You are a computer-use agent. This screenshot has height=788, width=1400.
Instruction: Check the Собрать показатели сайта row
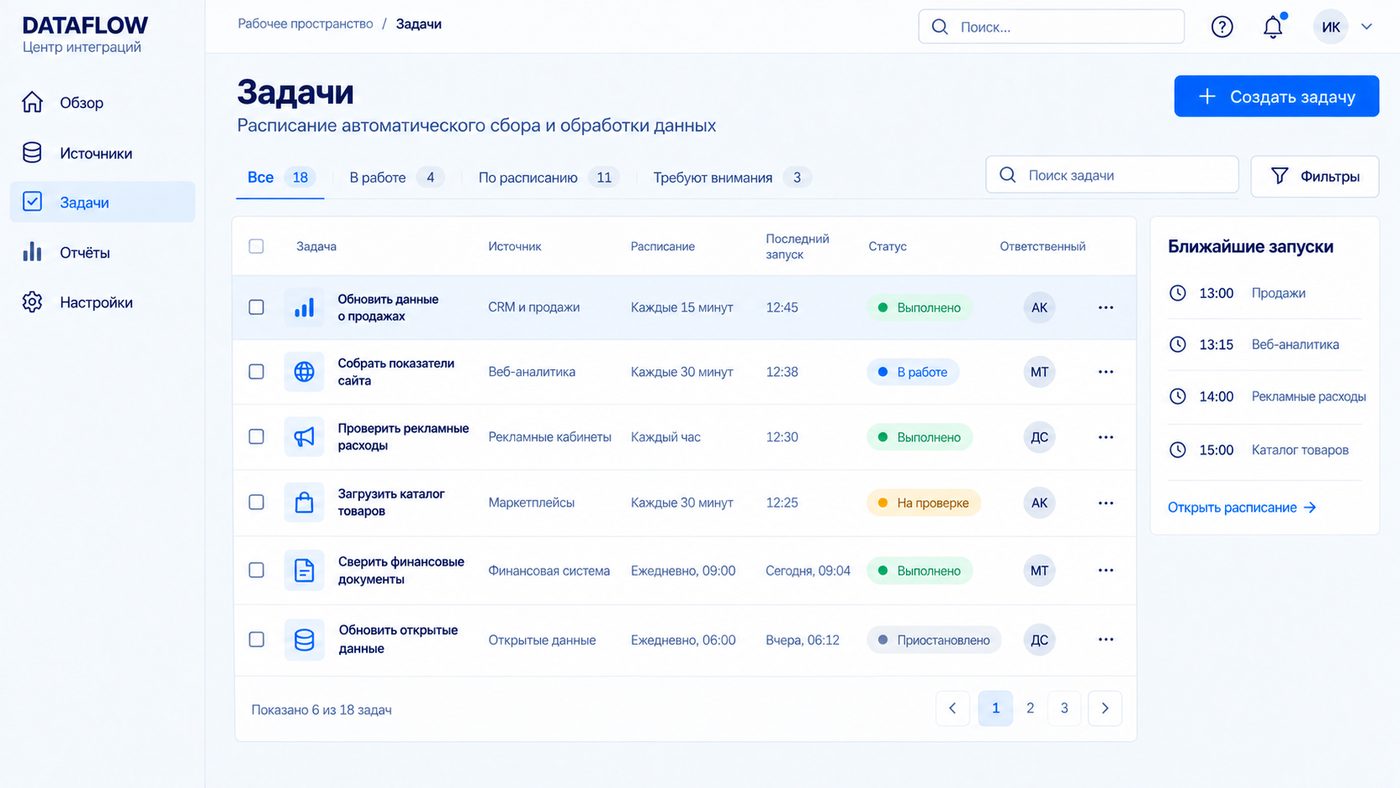256,372
